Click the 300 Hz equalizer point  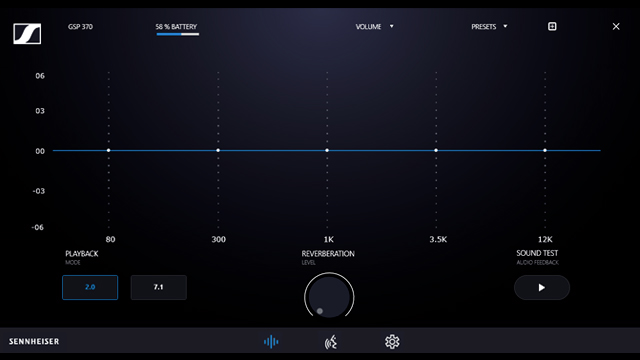coord(218,150)
